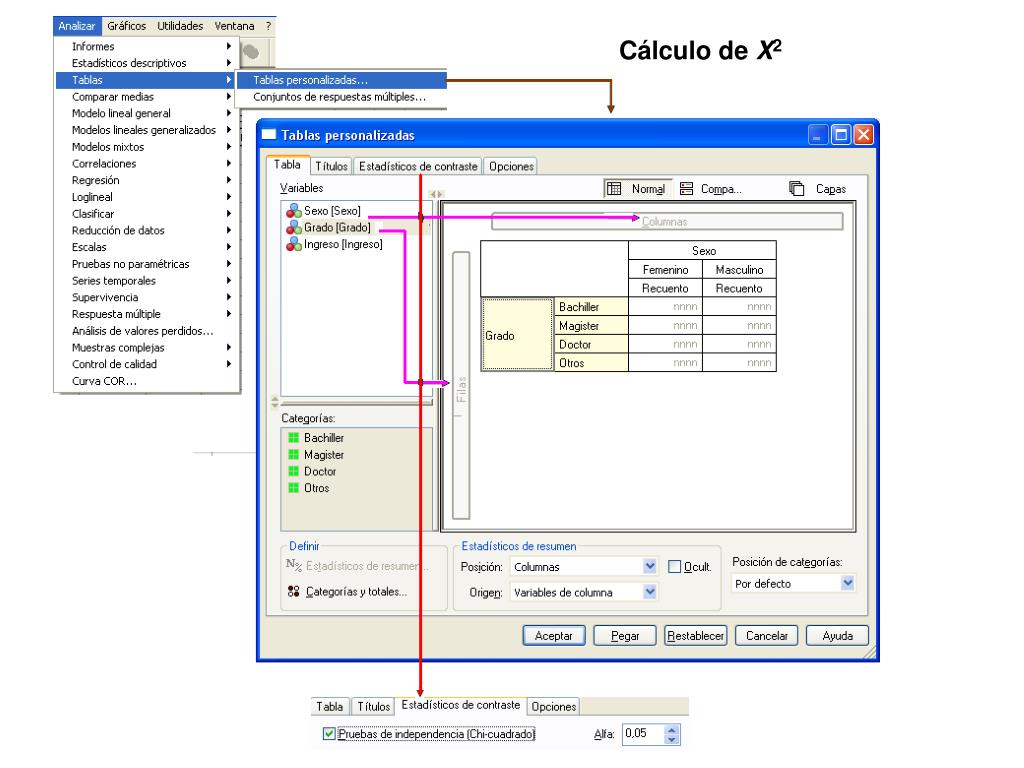Click the Compacta view icon
Image resolution: width=1024 pixels, height=768 pixels.
click(x=686, y=189)
